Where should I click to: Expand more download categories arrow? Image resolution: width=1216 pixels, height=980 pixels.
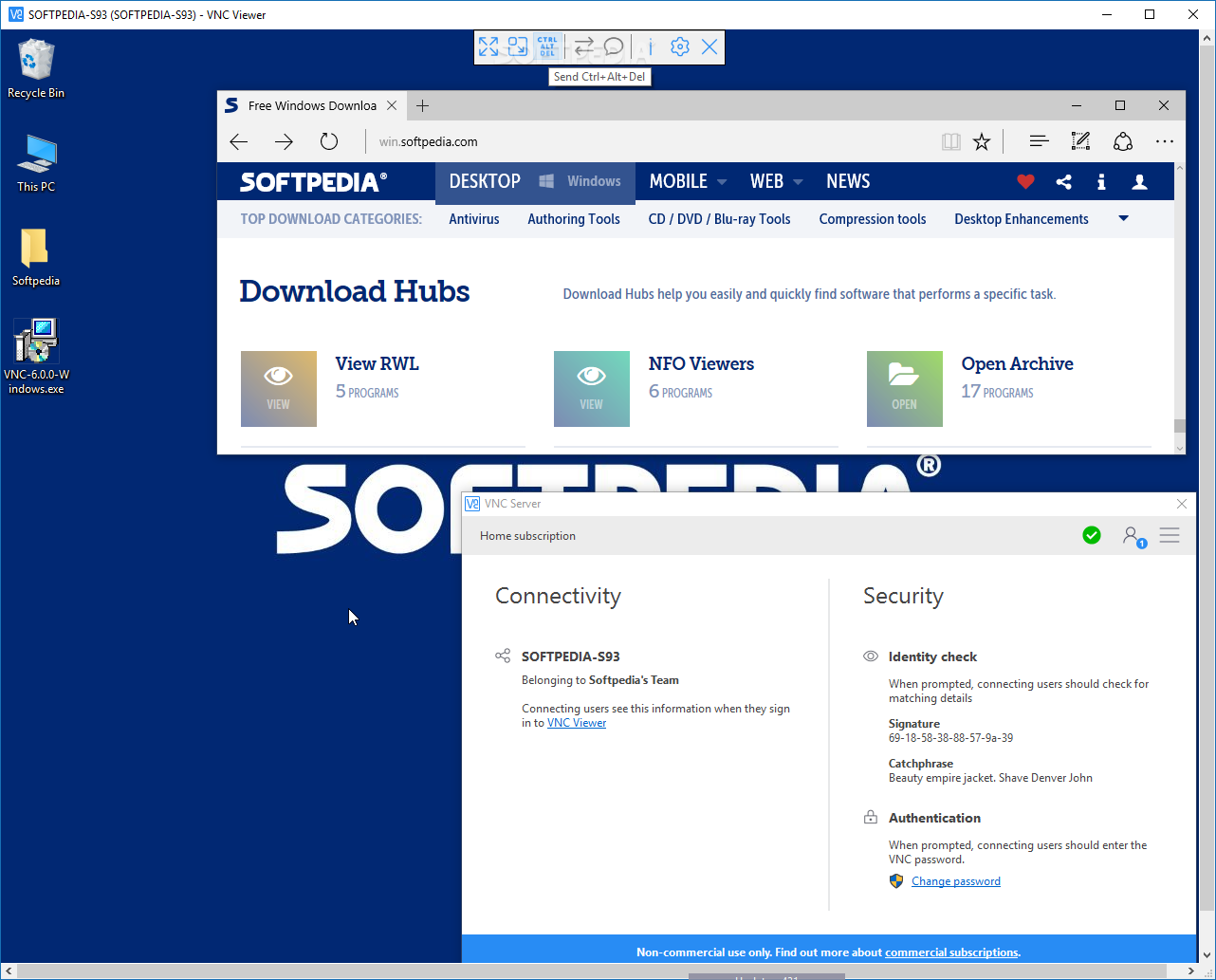click(1124, 219)
